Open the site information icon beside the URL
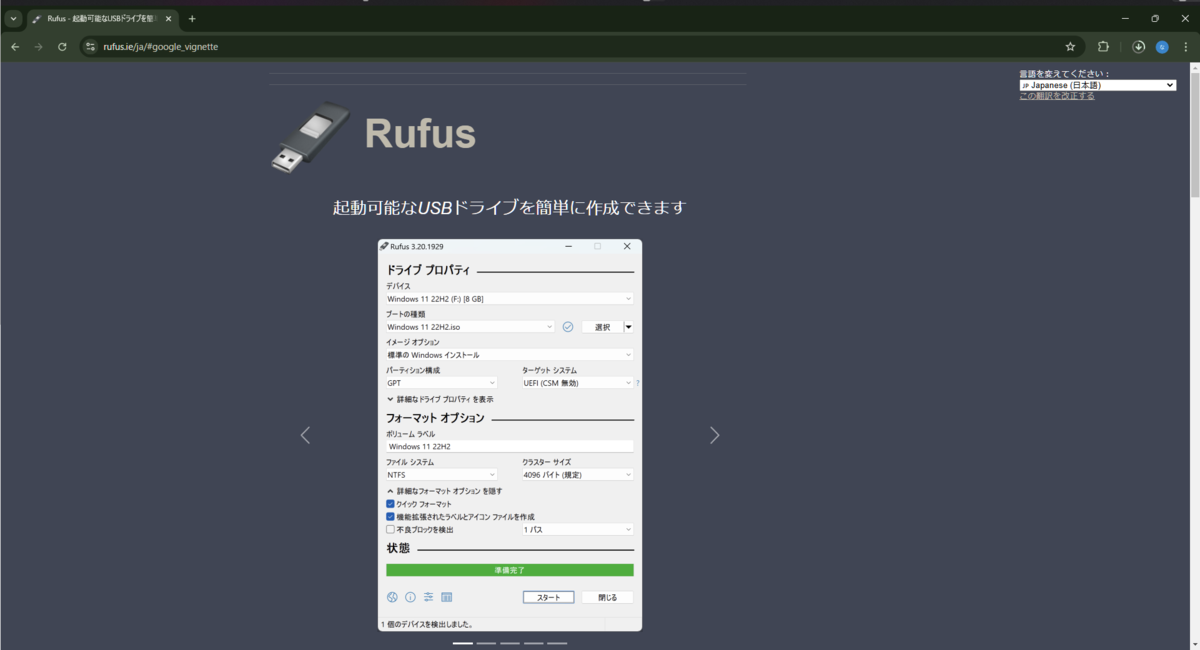The width and height of the screenshot is (1200, 650). click(90, 46)
